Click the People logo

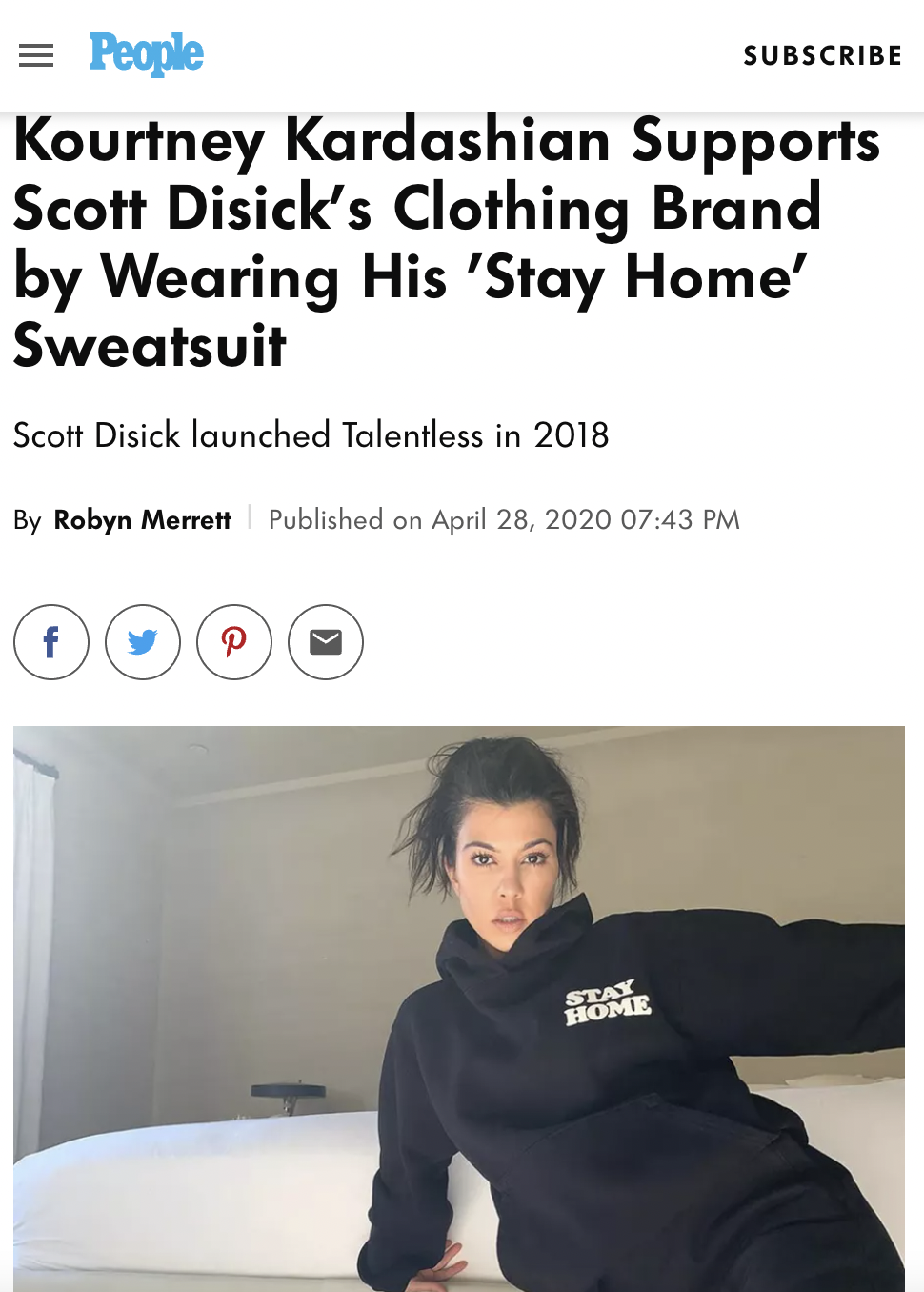click(x=146, y=54)
